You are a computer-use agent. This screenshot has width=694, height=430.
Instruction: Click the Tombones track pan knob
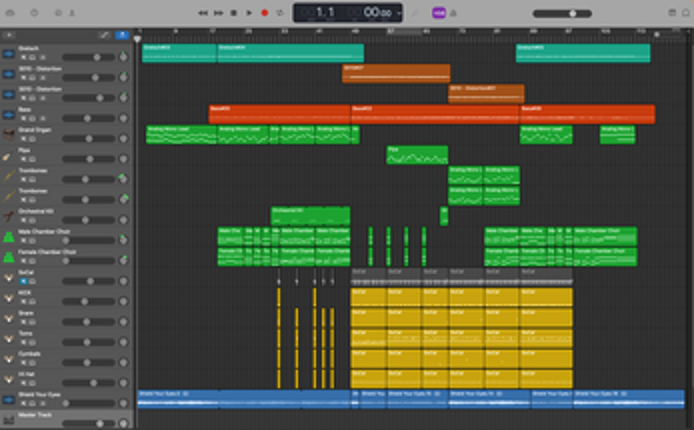click(122, 179)
